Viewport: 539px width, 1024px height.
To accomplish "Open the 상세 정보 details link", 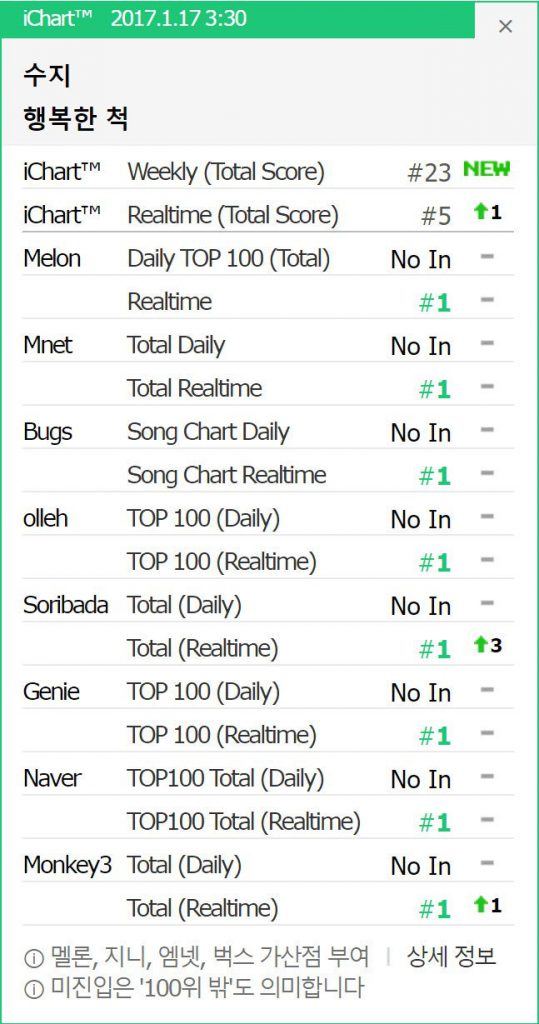I will [451, 957].
